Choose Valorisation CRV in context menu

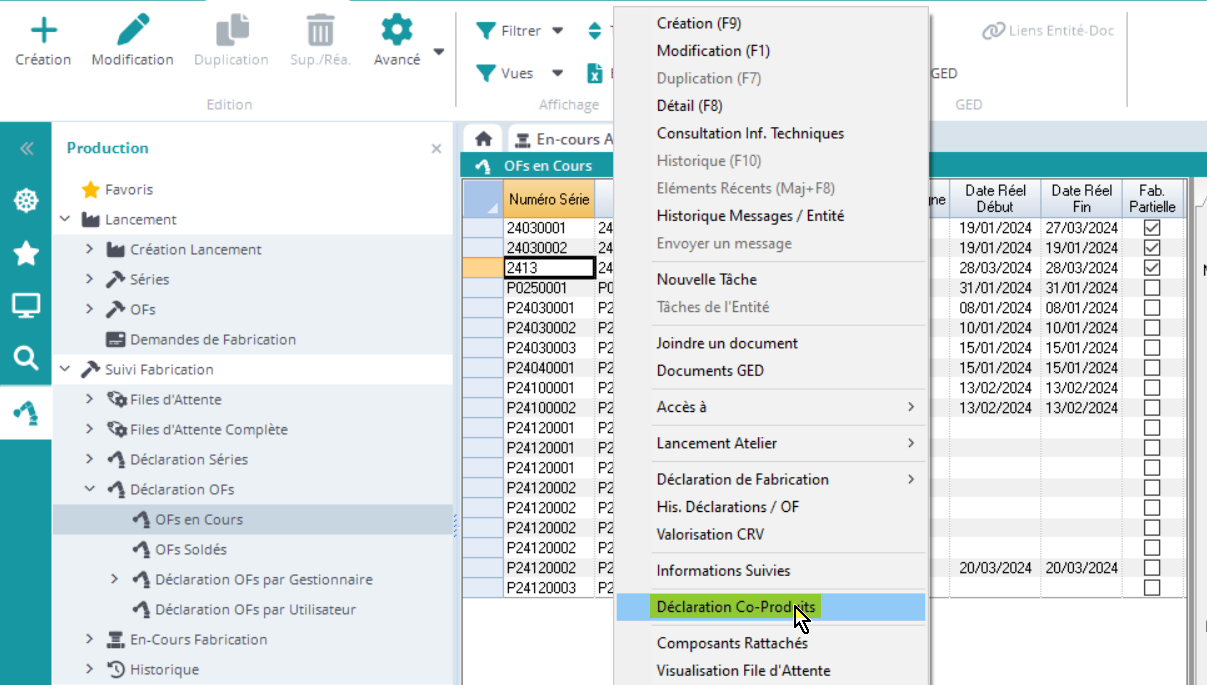[710, 534]
